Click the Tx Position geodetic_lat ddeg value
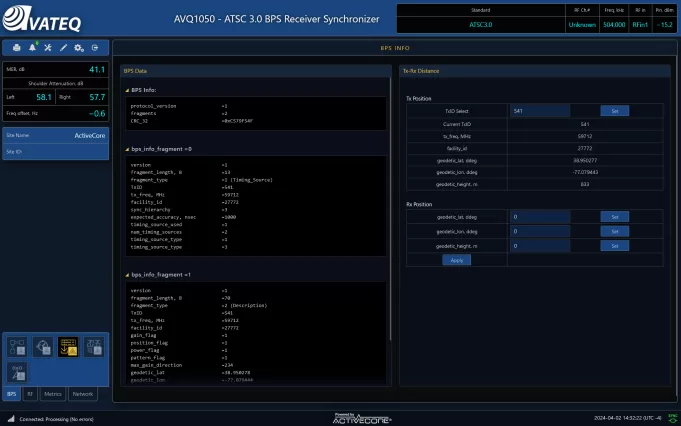This screenshot has height=426, width=681. click(x=585, y=161)
